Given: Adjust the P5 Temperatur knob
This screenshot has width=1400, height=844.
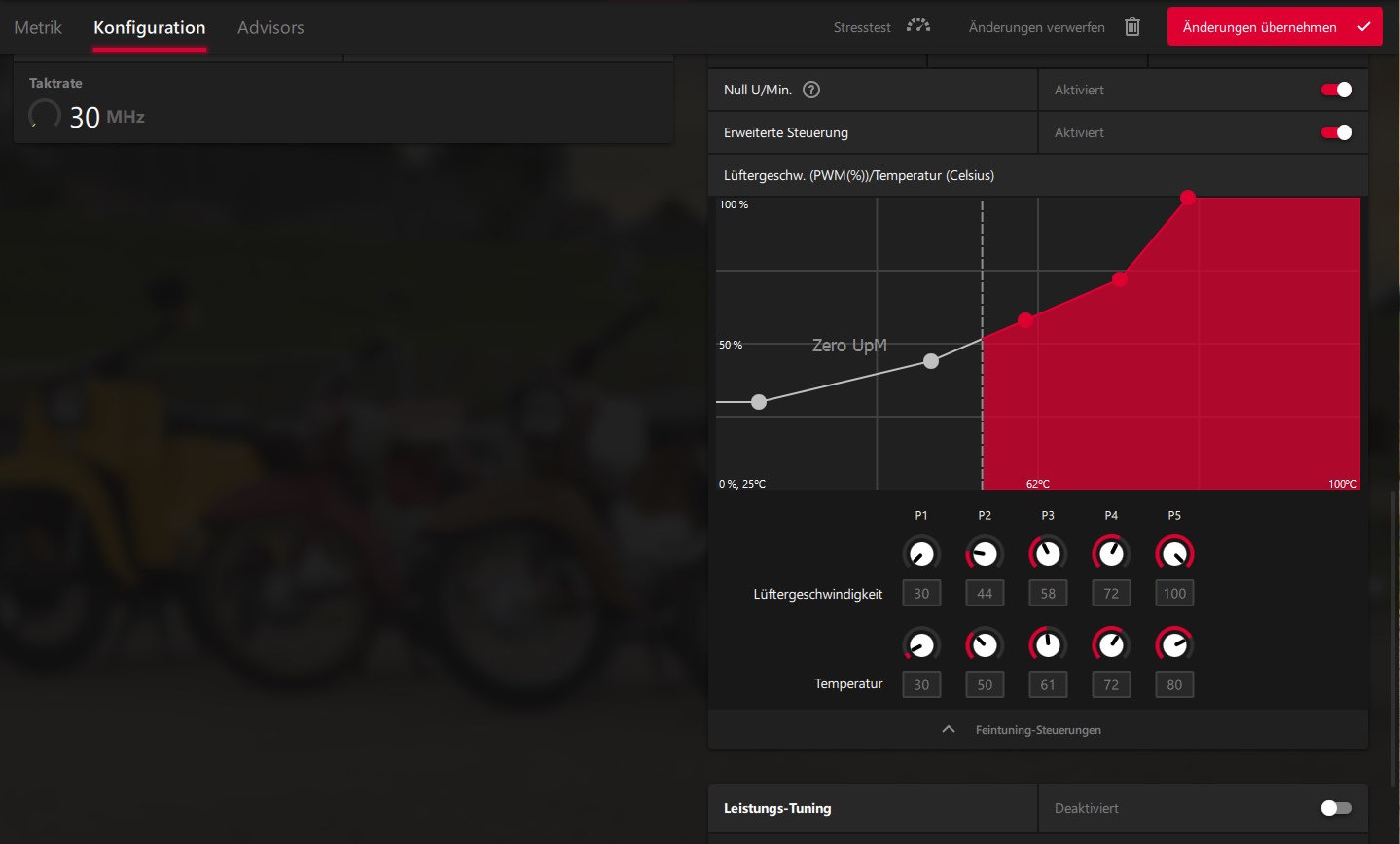Looking at the screenshot, I should (x=1174, y=644).
